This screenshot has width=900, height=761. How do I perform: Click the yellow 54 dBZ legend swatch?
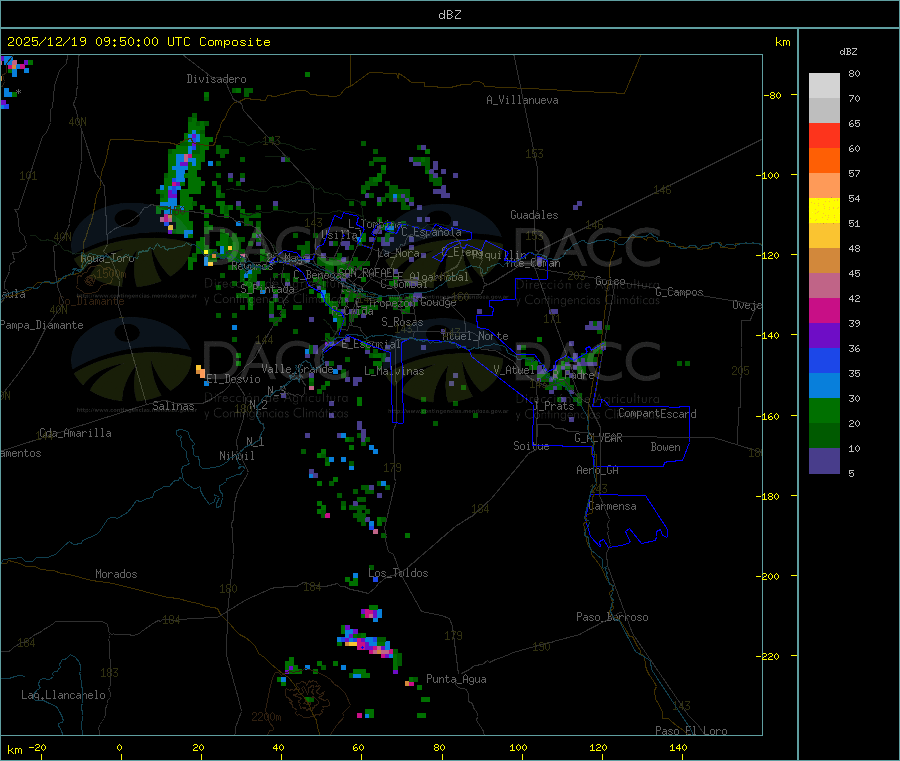point(824,211)
